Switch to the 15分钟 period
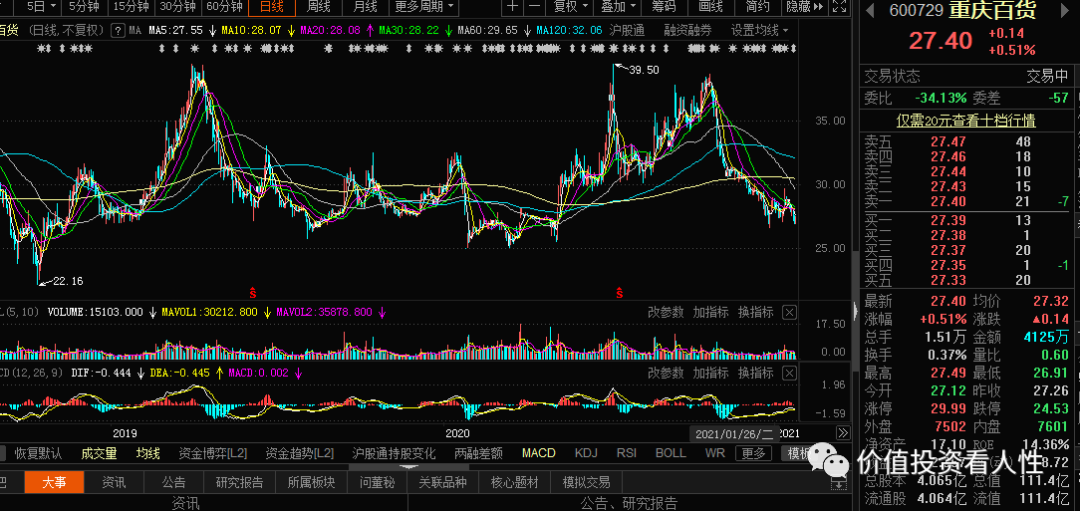The height and width of the screenshot is (511, 1080). 131,7
